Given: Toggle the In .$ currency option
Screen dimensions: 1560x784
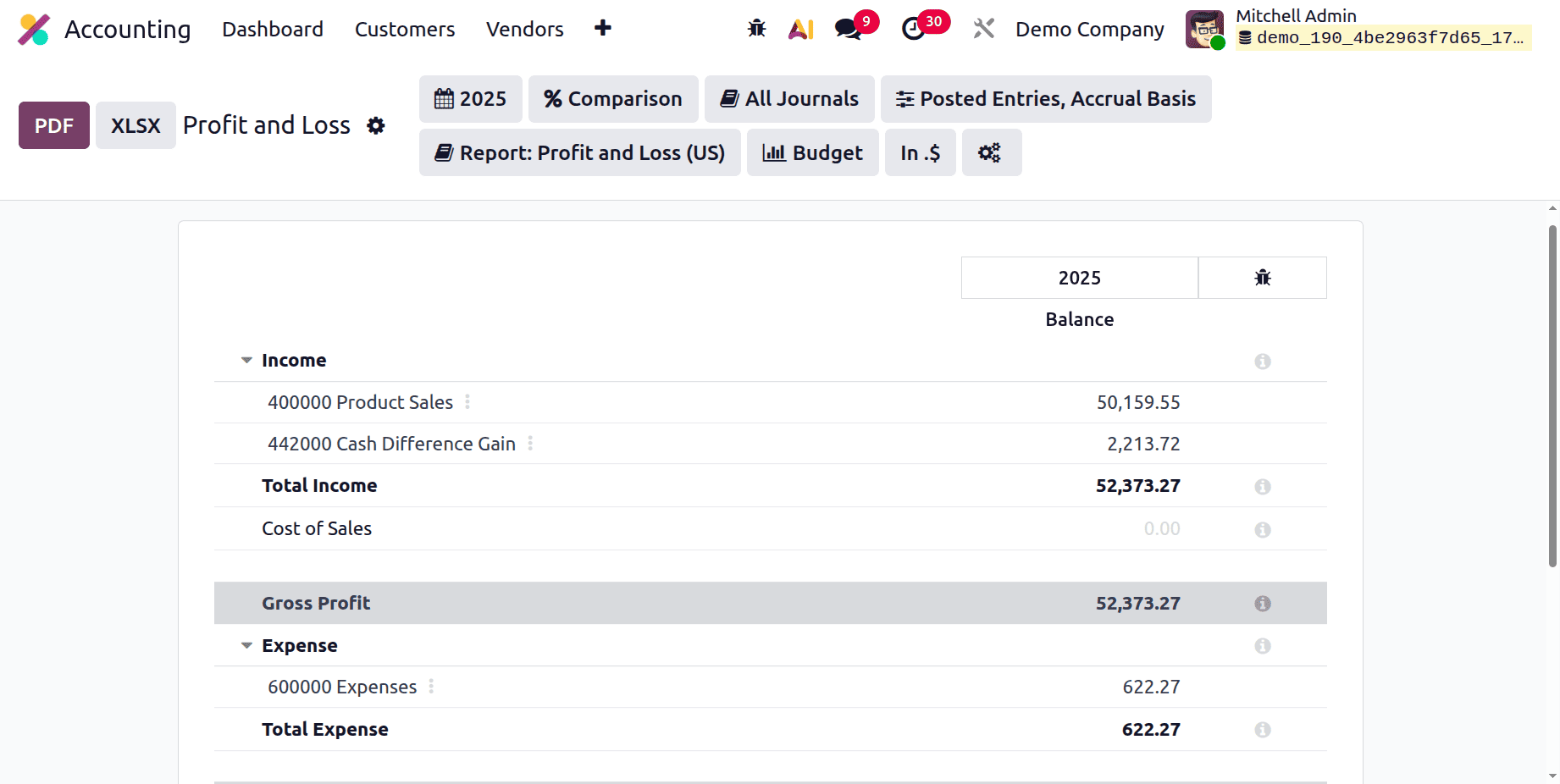Looking at the screenshot, I should (x=920, y=152).
